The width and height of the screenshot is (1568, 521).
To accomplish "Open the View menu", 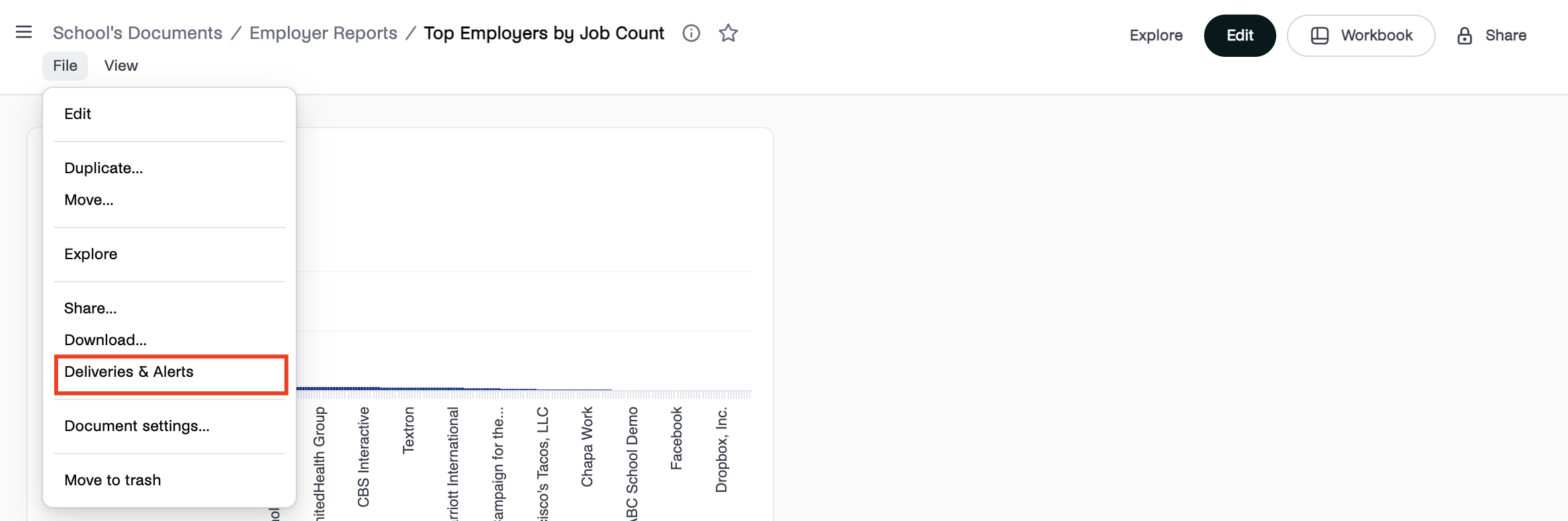I will (121, 65).
